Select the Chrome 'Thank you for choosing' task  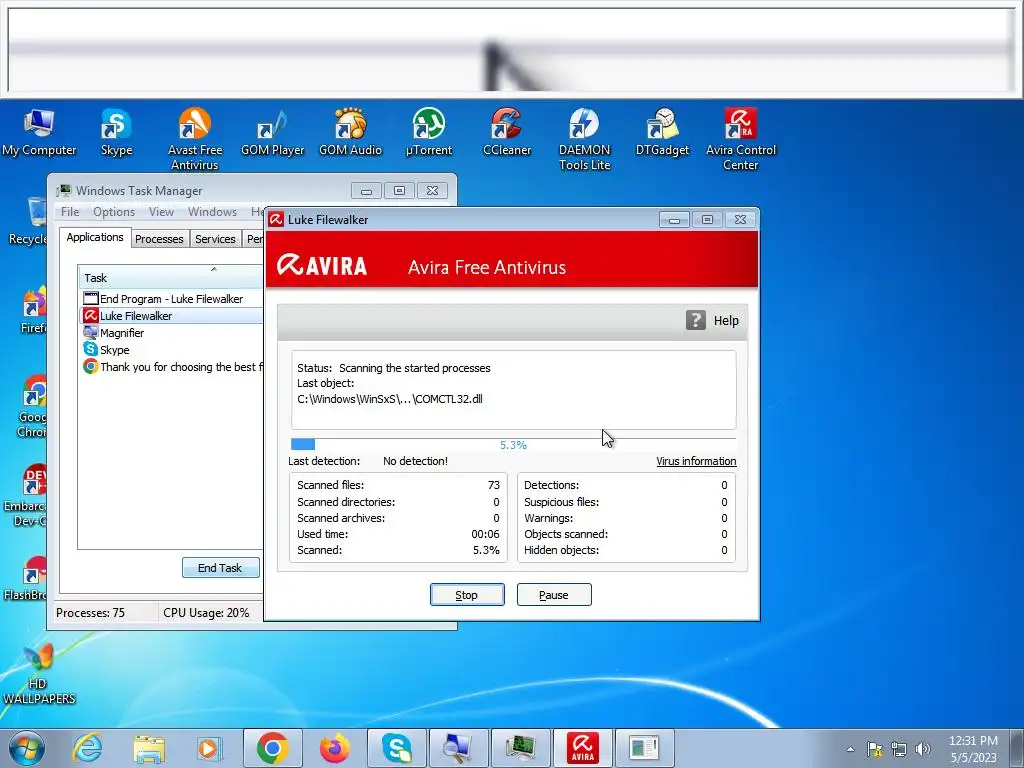(171, 366)
